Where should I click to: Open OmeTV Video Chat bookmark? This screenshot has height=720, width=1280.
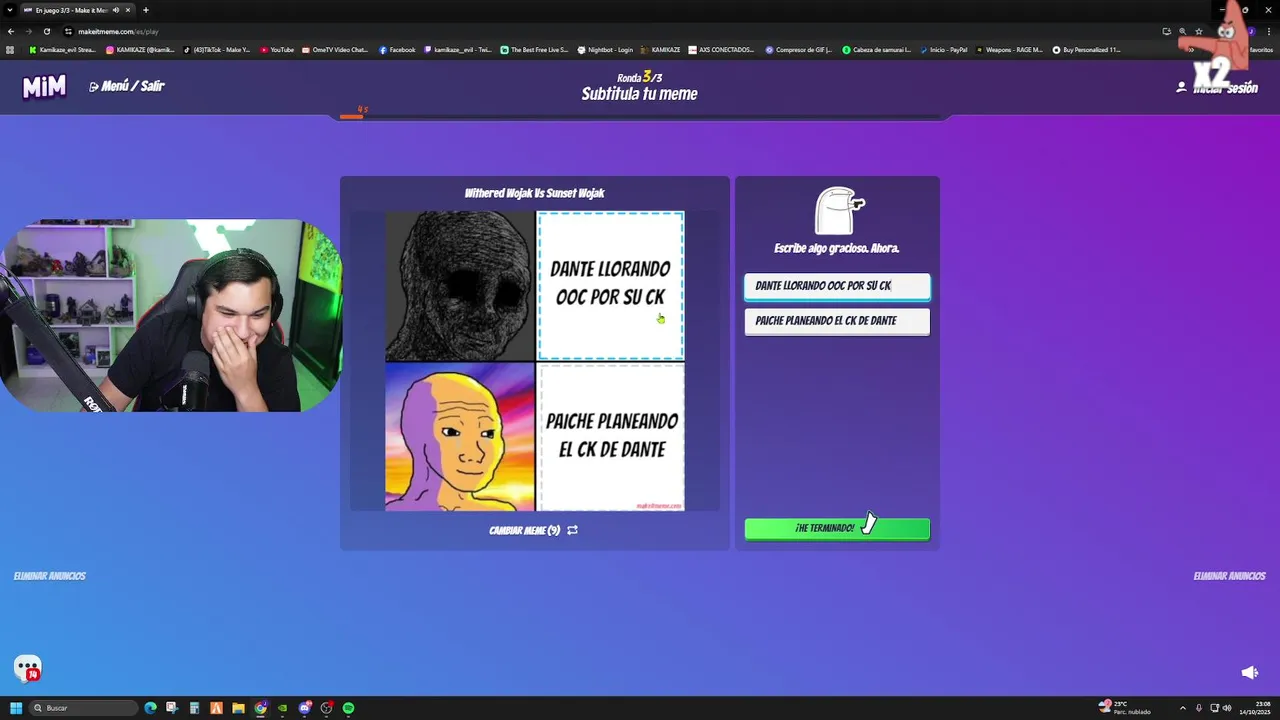click(x=335, y=50)
